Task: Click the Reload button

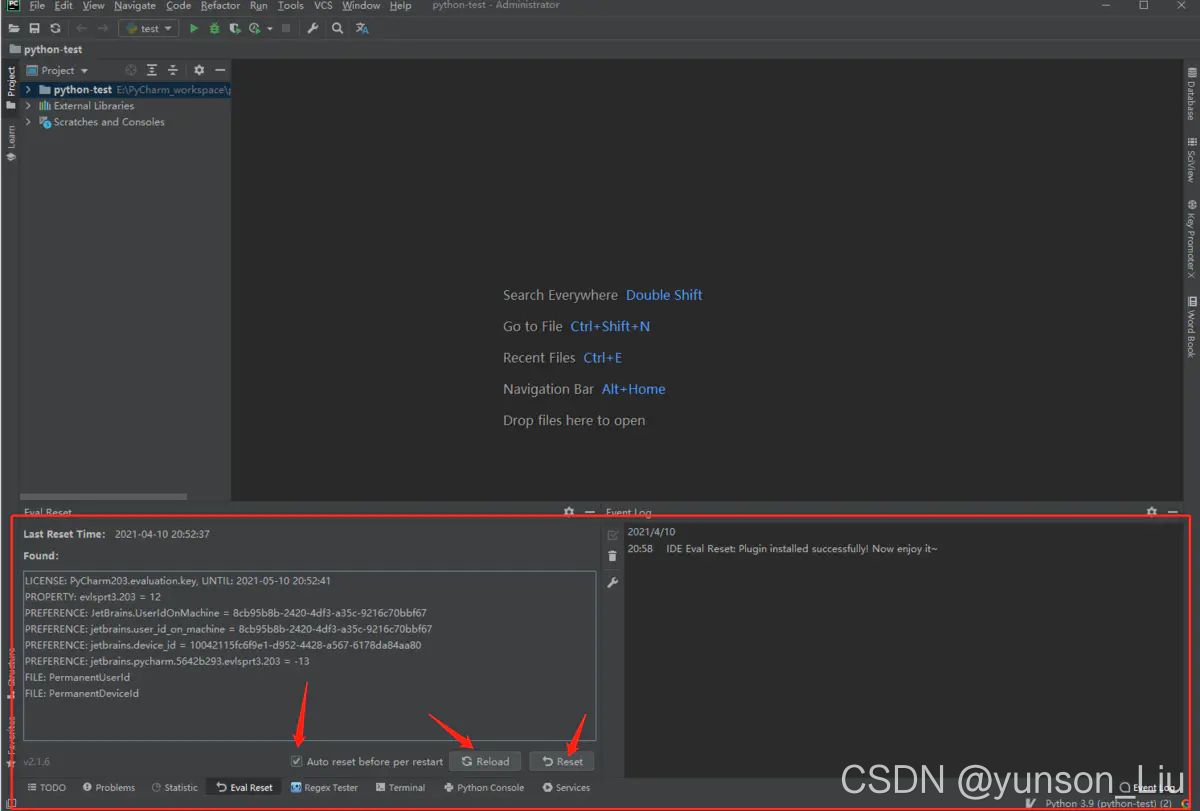Action: 485,761
